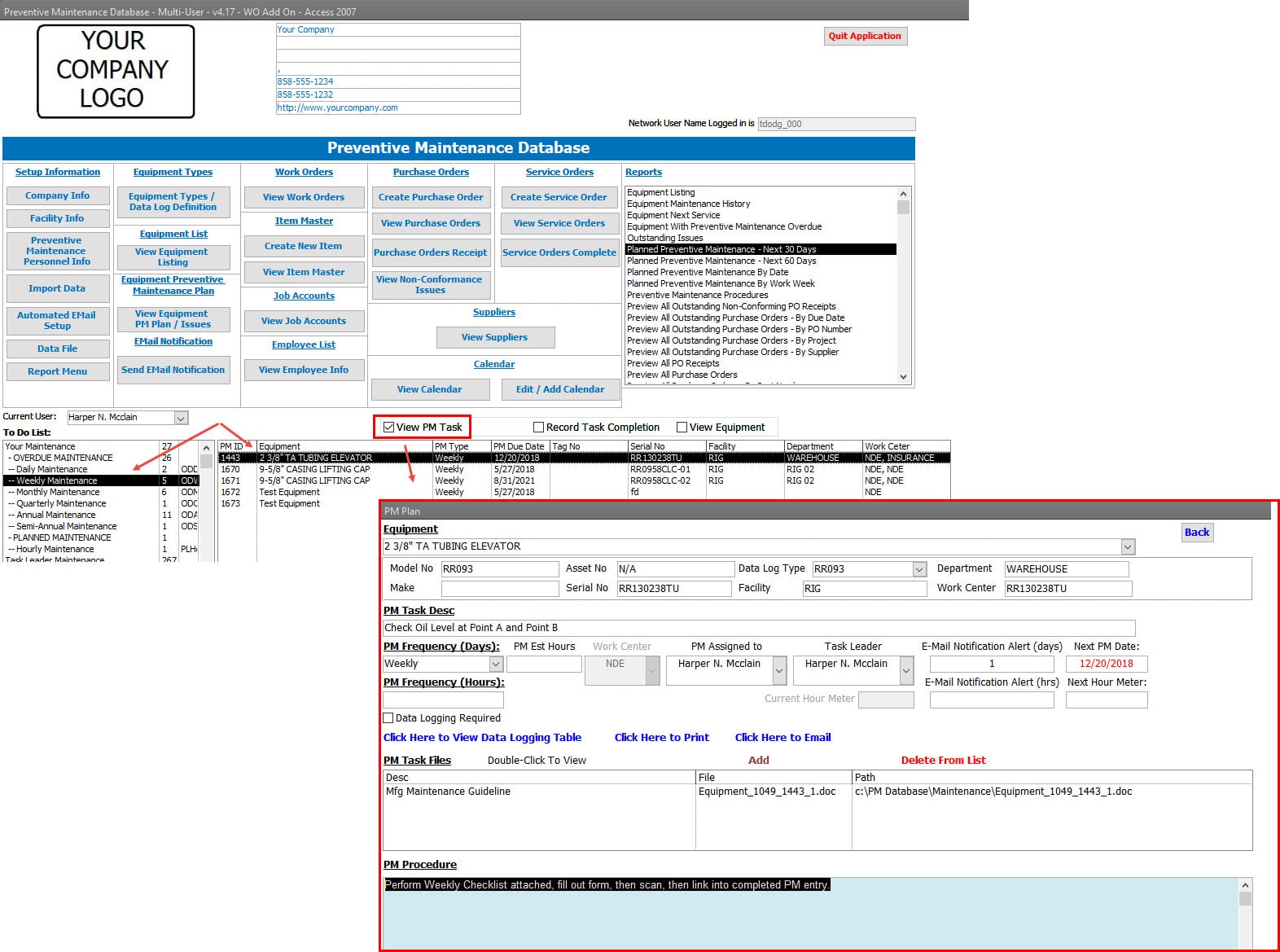Click the PM Task Desc field
Image resolution: width=1280 pixels, height=952 pixels.
tap(759, 628)
